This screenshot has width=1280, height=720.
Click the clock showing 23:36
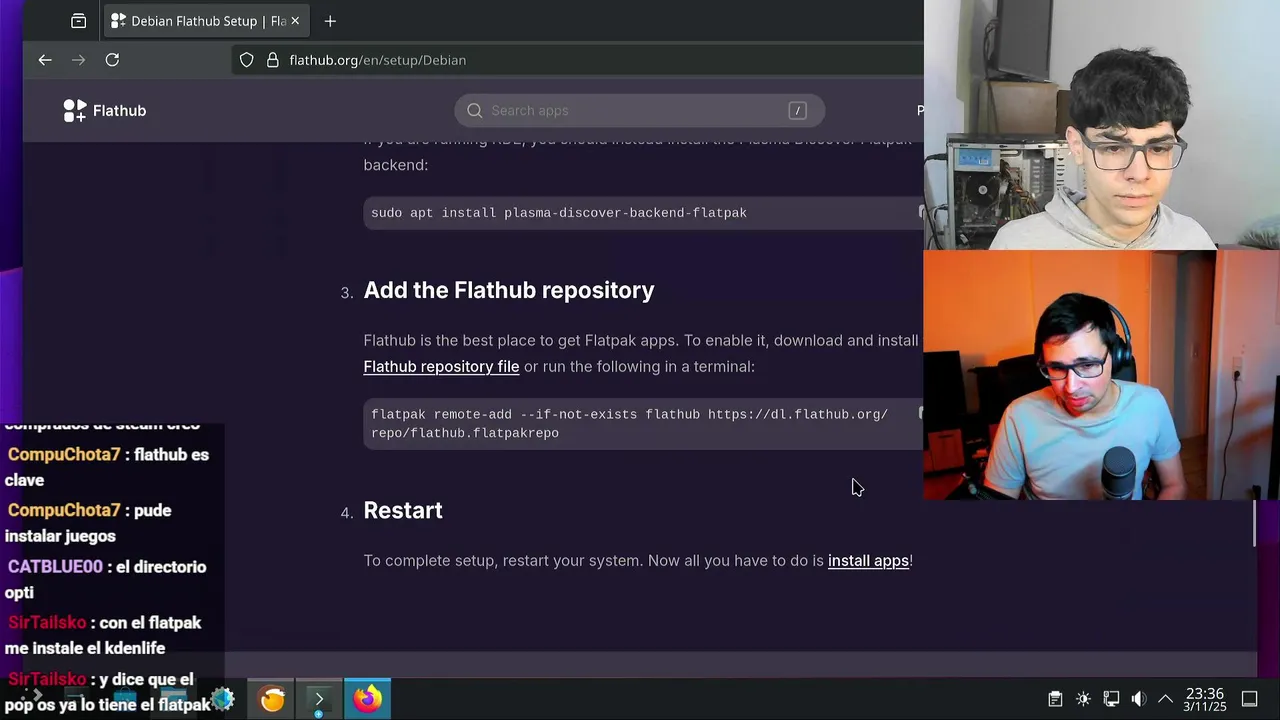1205,699
